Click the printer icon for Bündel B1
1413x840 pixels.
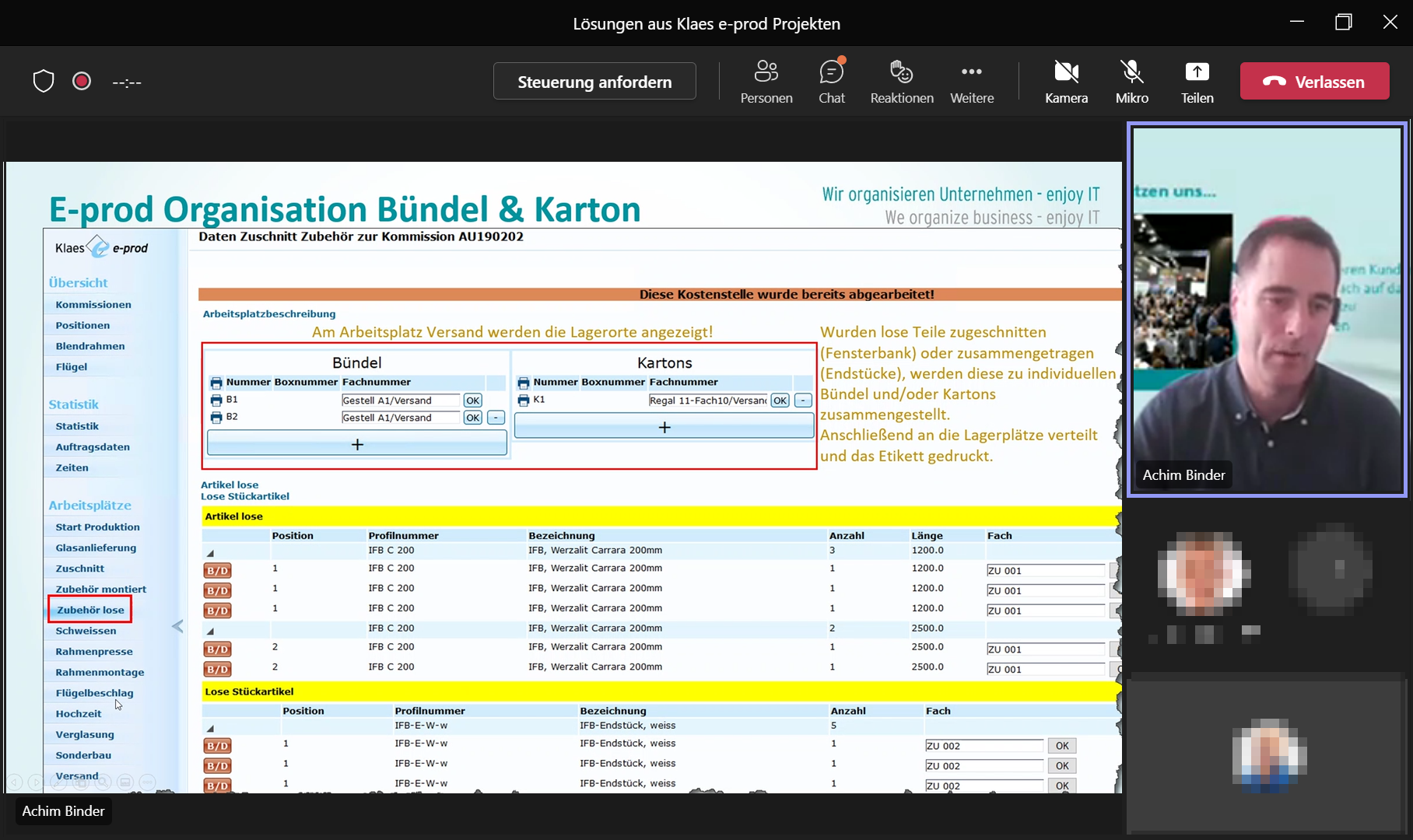[x=216, y=400]
